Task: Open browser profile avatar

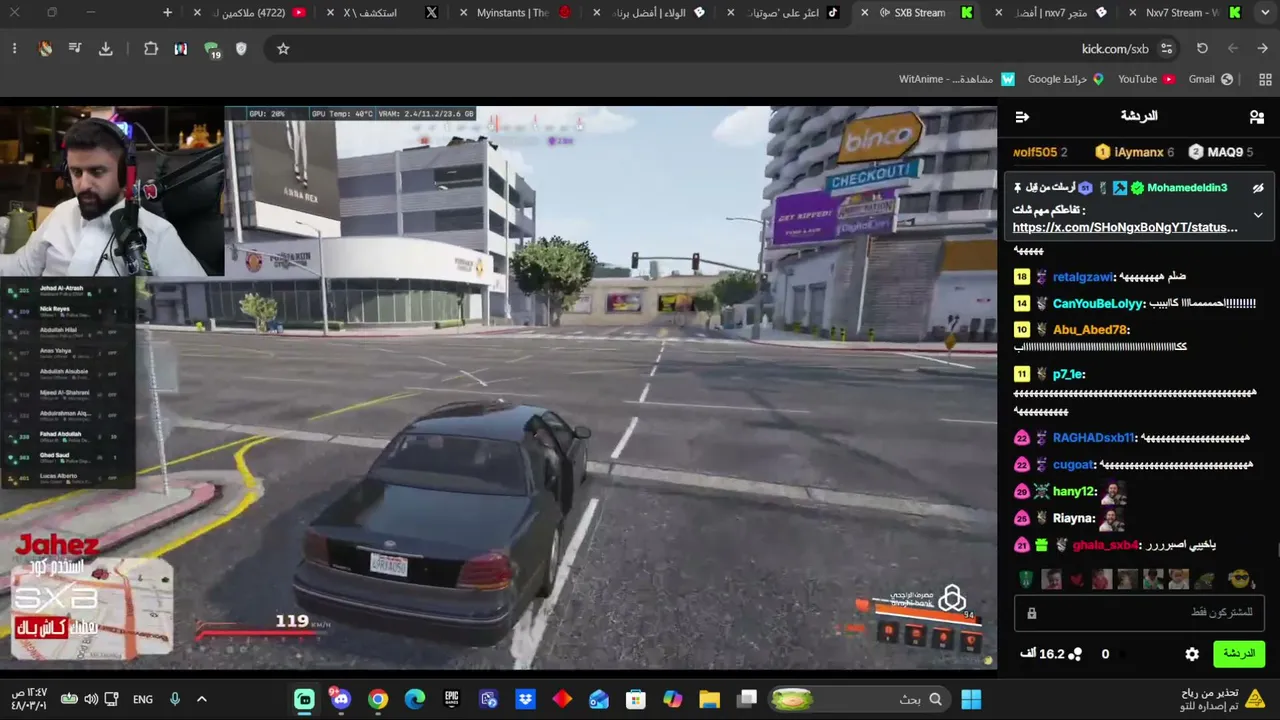Action: point(45,49)
